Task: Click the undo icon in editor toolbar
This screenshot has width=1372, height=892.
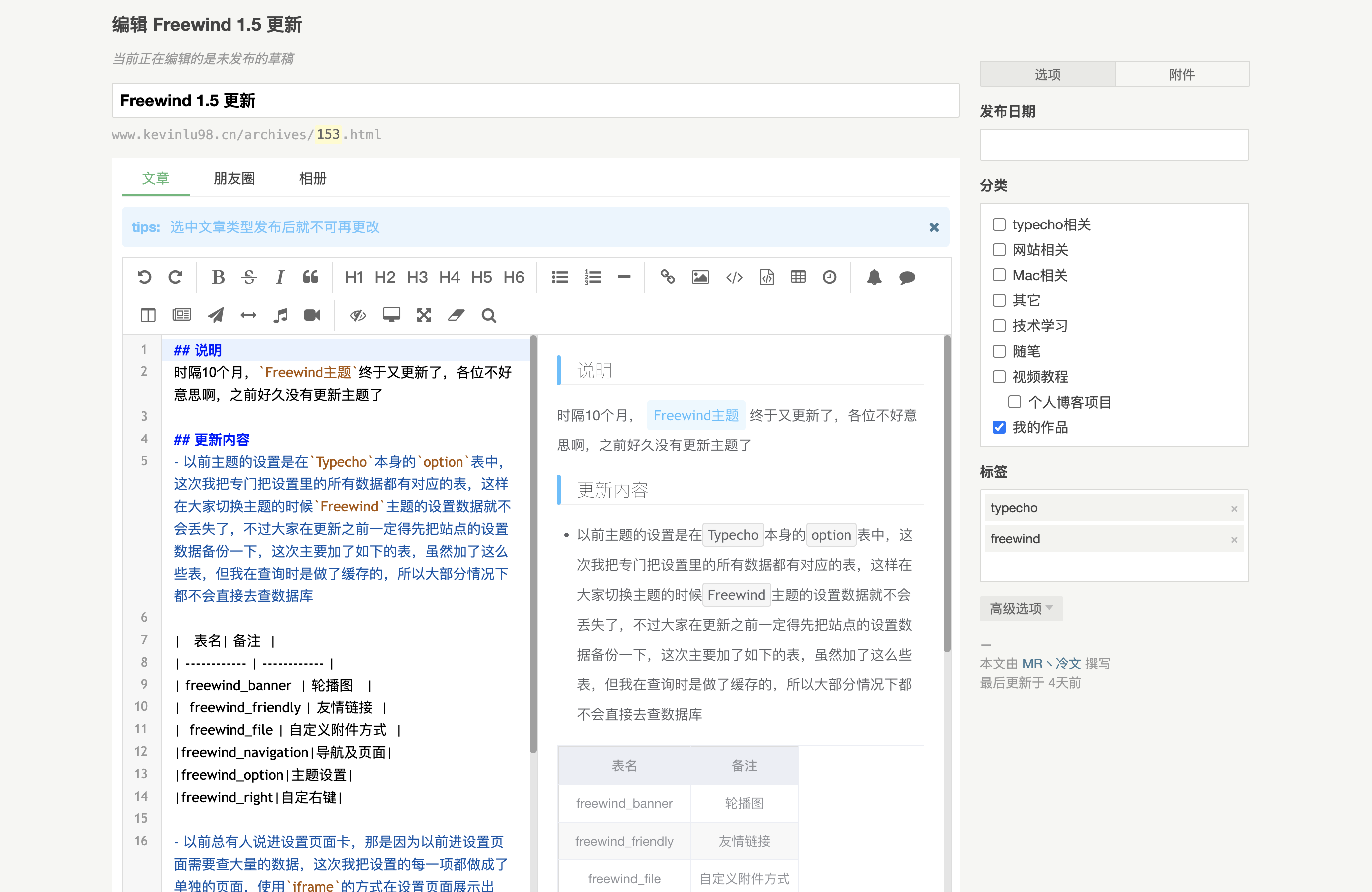Action: (144, 277)
